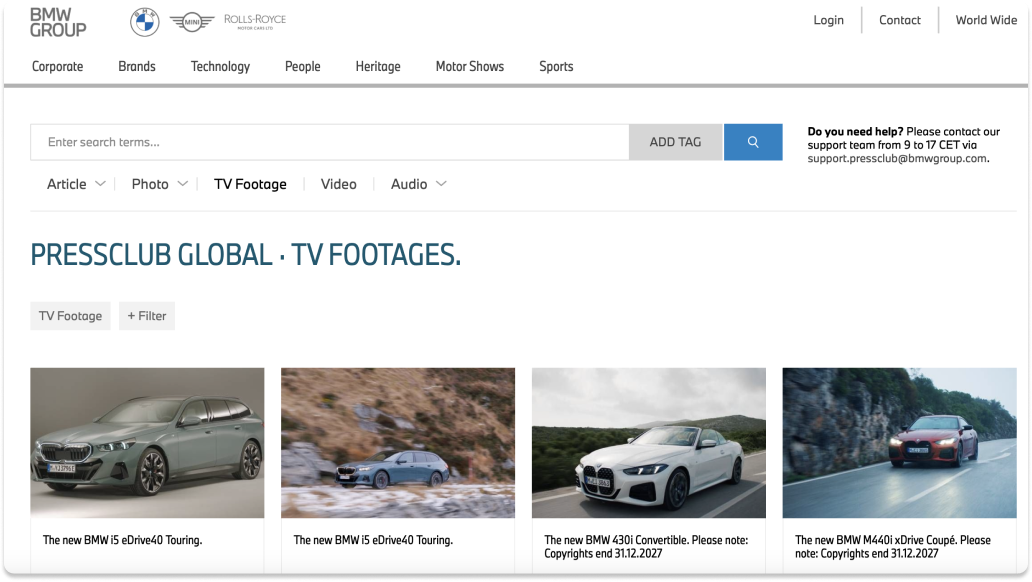Open the Login link

(828, 19)
